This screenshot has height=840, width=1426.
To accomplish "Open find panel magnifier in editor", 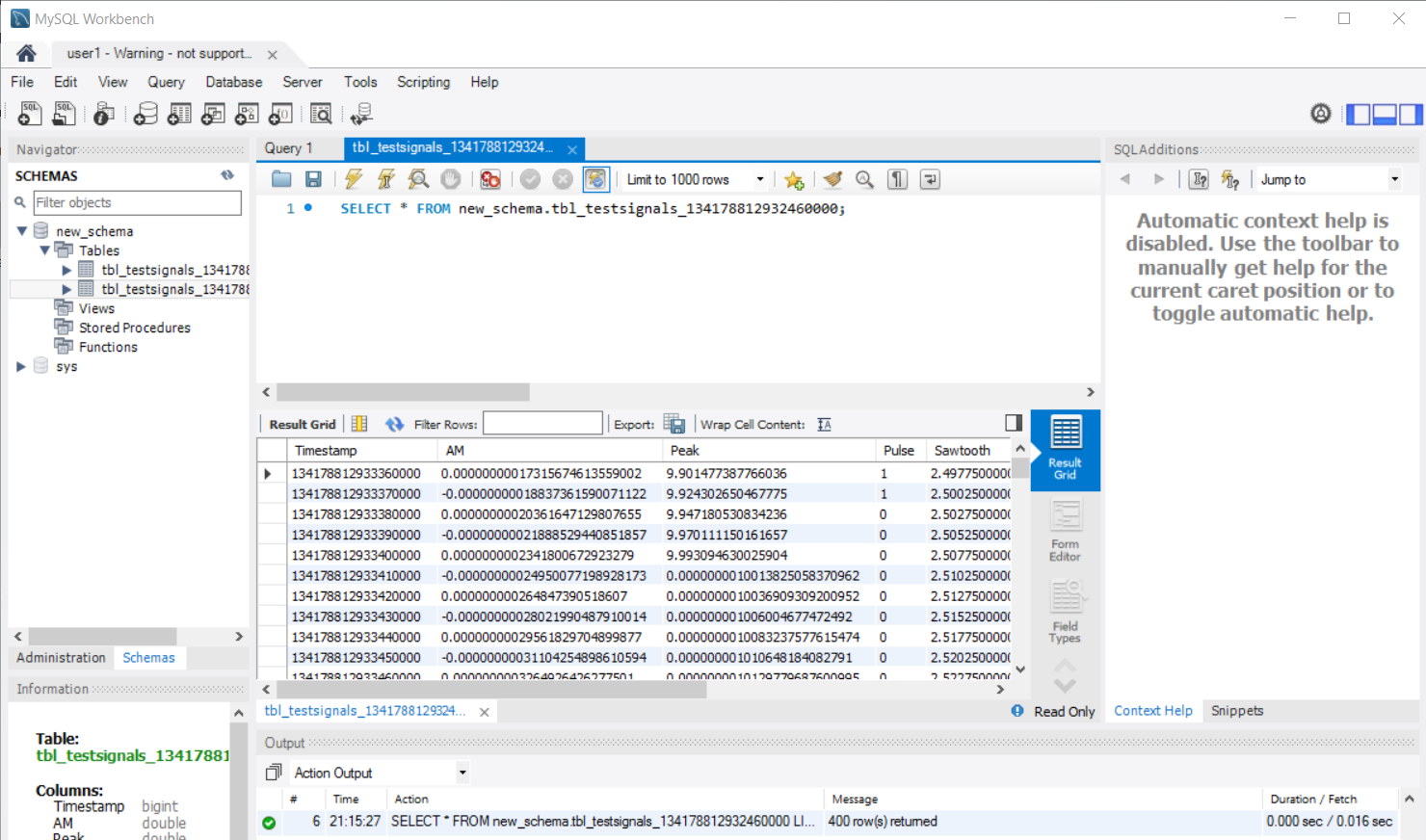I will [865, 179].
